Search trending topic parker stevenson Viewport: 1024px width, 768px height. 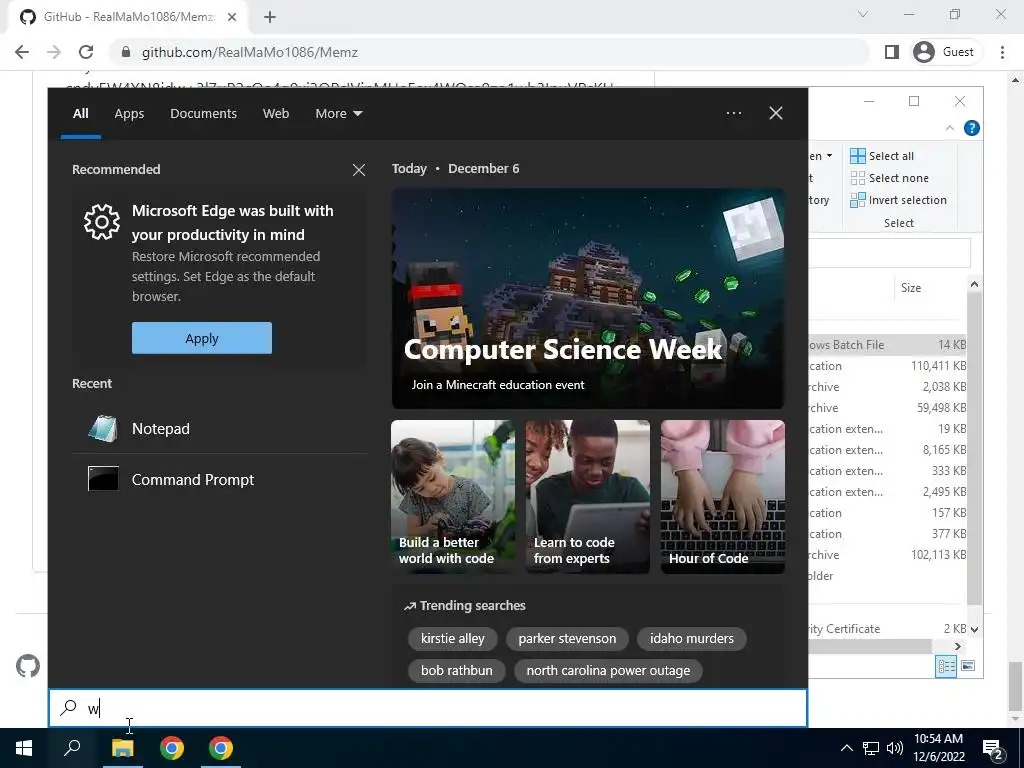coord(567,638)
